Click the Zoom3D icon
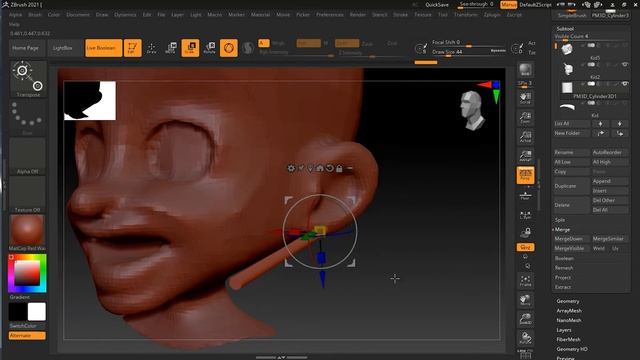The width and height of the screenshot is (640, 360). coord(525,319)
